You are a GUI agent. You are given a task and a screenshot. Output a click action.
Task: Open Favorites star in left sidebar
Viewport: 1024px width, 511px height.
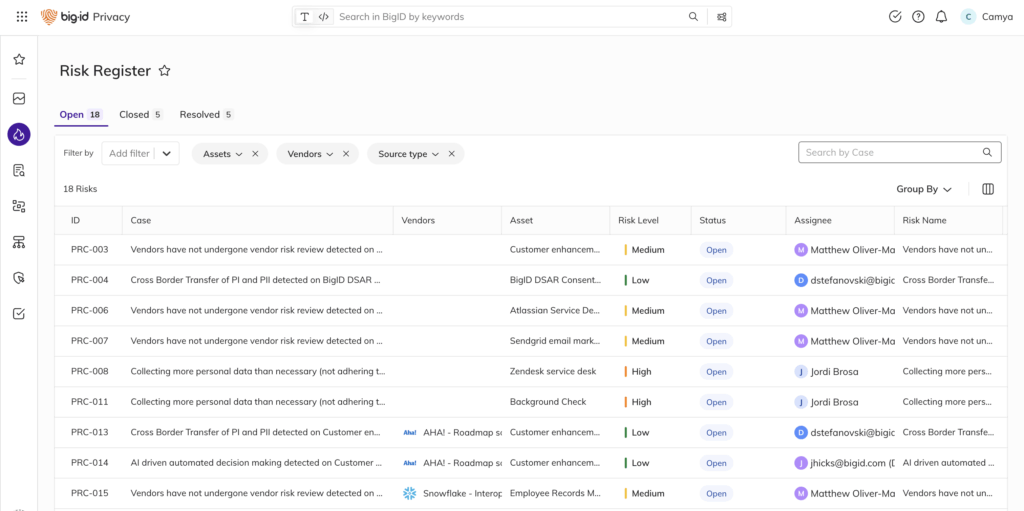tap(19, 60)
